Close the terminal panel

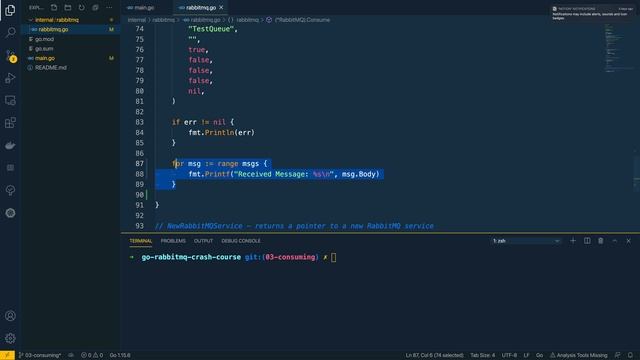click(629, 241)
